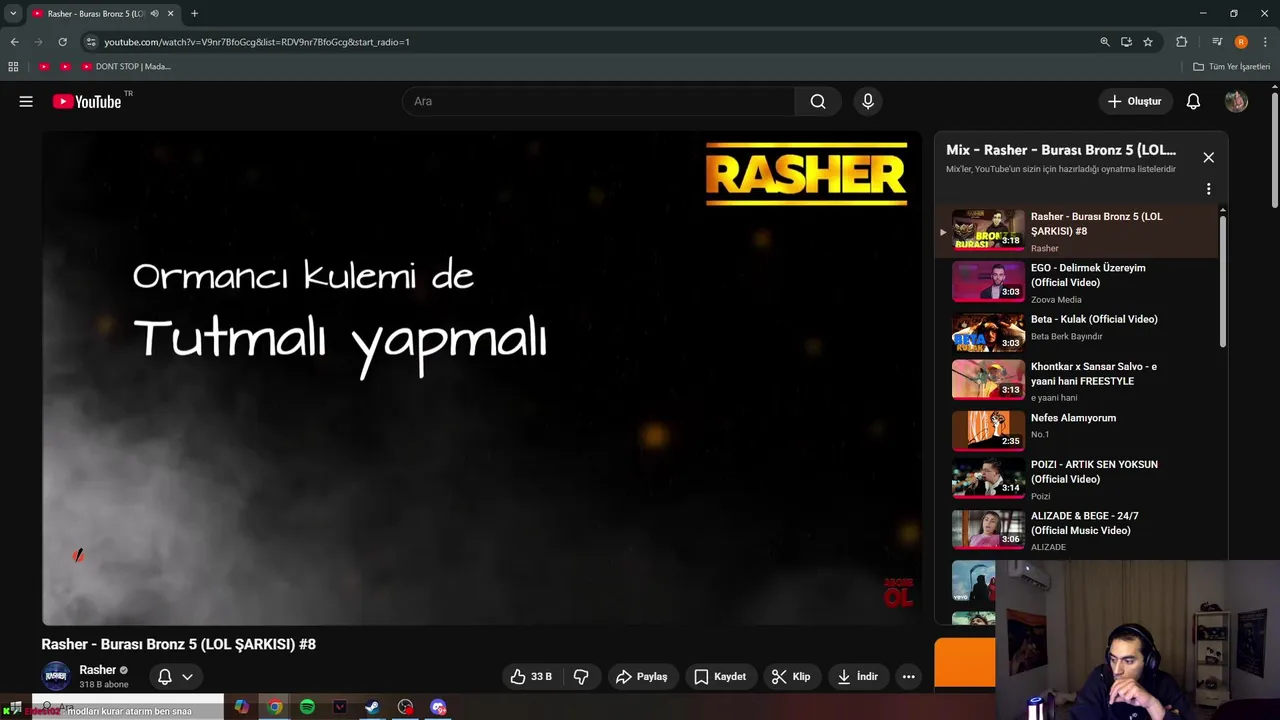This screenshot has width=1280, height=720.
Task: Open zoom magnifier icon in address bar
Action: (1105, 42)
